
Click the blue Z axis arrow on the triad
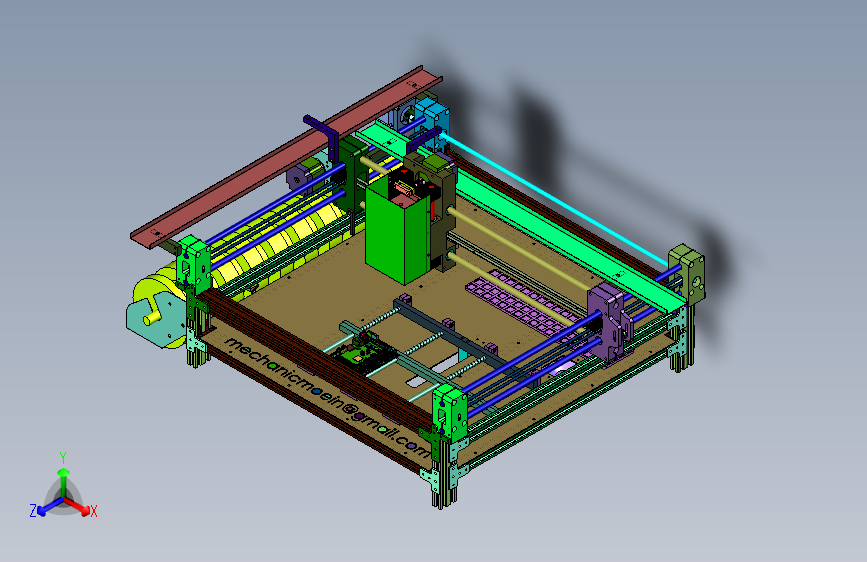(49, 507)
